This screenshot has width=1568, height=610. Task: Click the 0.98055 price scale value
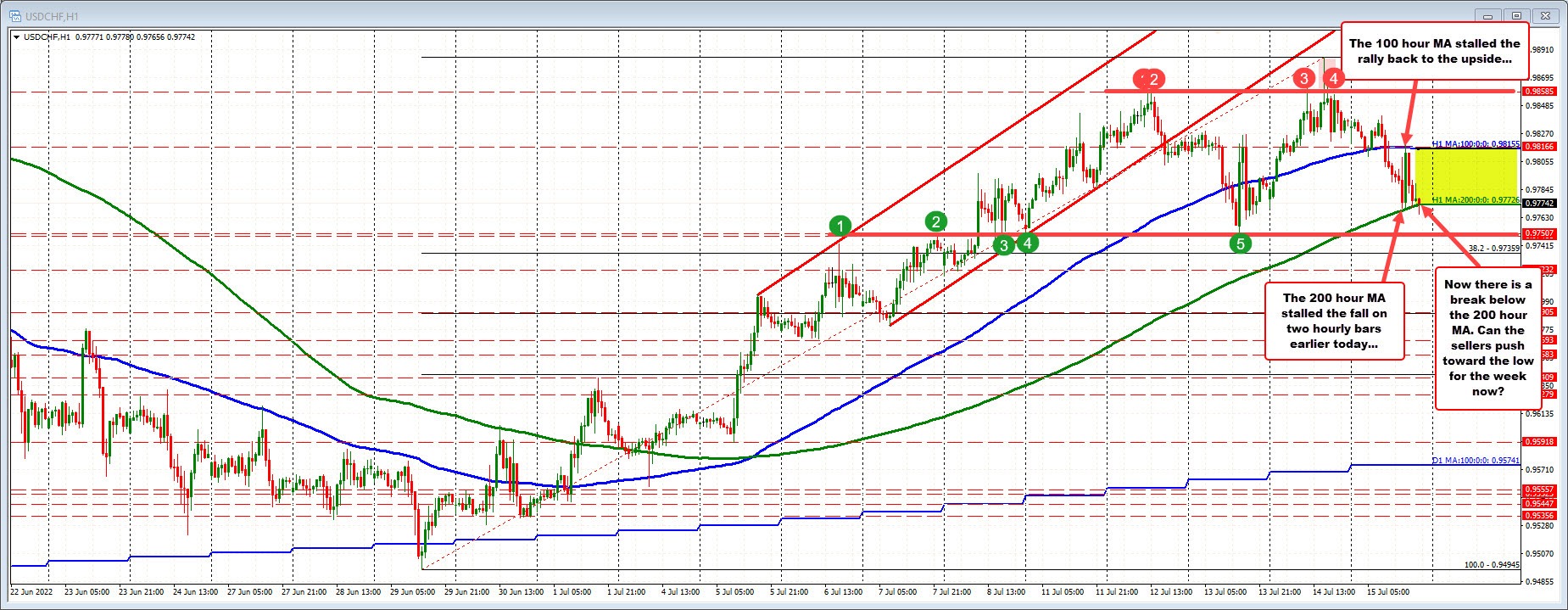click(1541, 161)
